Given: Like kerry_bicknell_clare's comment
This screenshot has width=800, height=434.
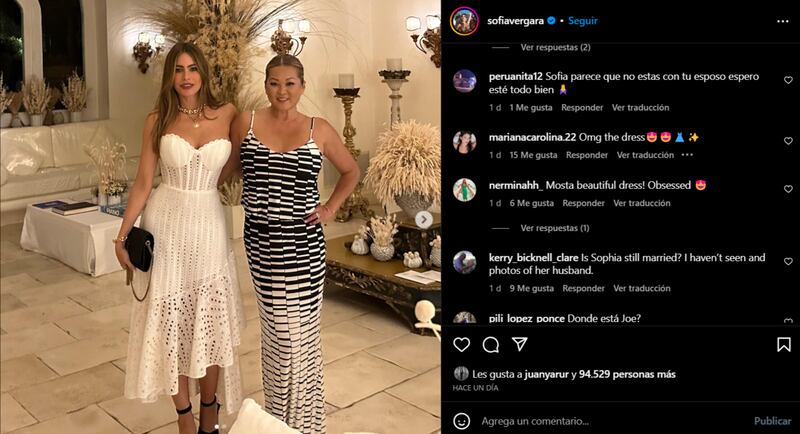Looking at the screenshot, I should [788, 261].
